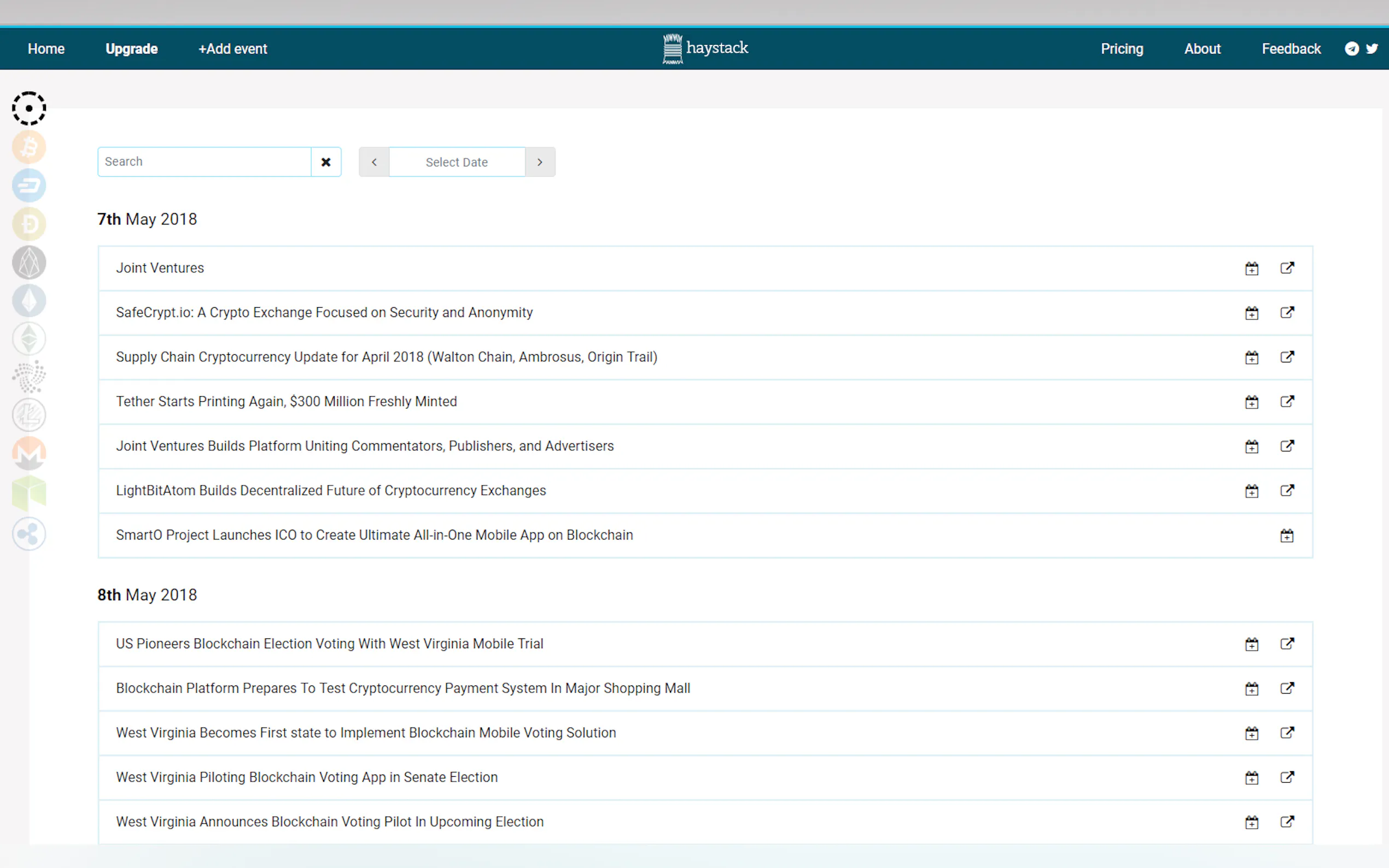The width and height of the screenshot is (1389, 868).
Task: Open Twitter icon in navigation bar
Action: coord(1372,49)
